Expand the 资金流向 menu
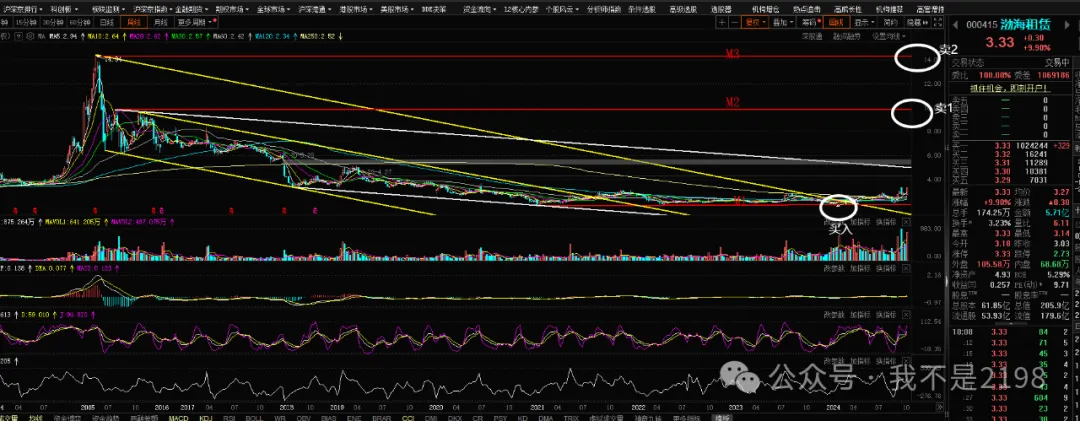 [x=478, y=10]
